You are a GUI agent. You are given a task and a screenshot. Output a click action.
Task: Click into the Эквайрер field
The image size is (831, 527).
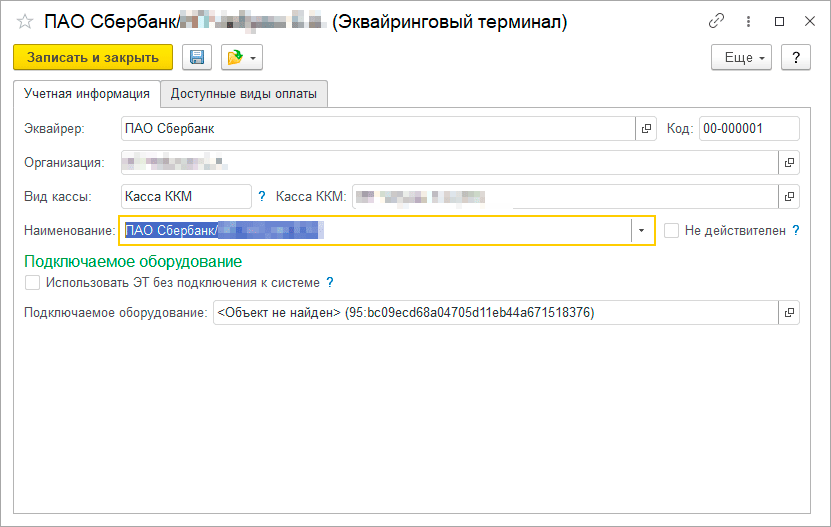point(378,128)
